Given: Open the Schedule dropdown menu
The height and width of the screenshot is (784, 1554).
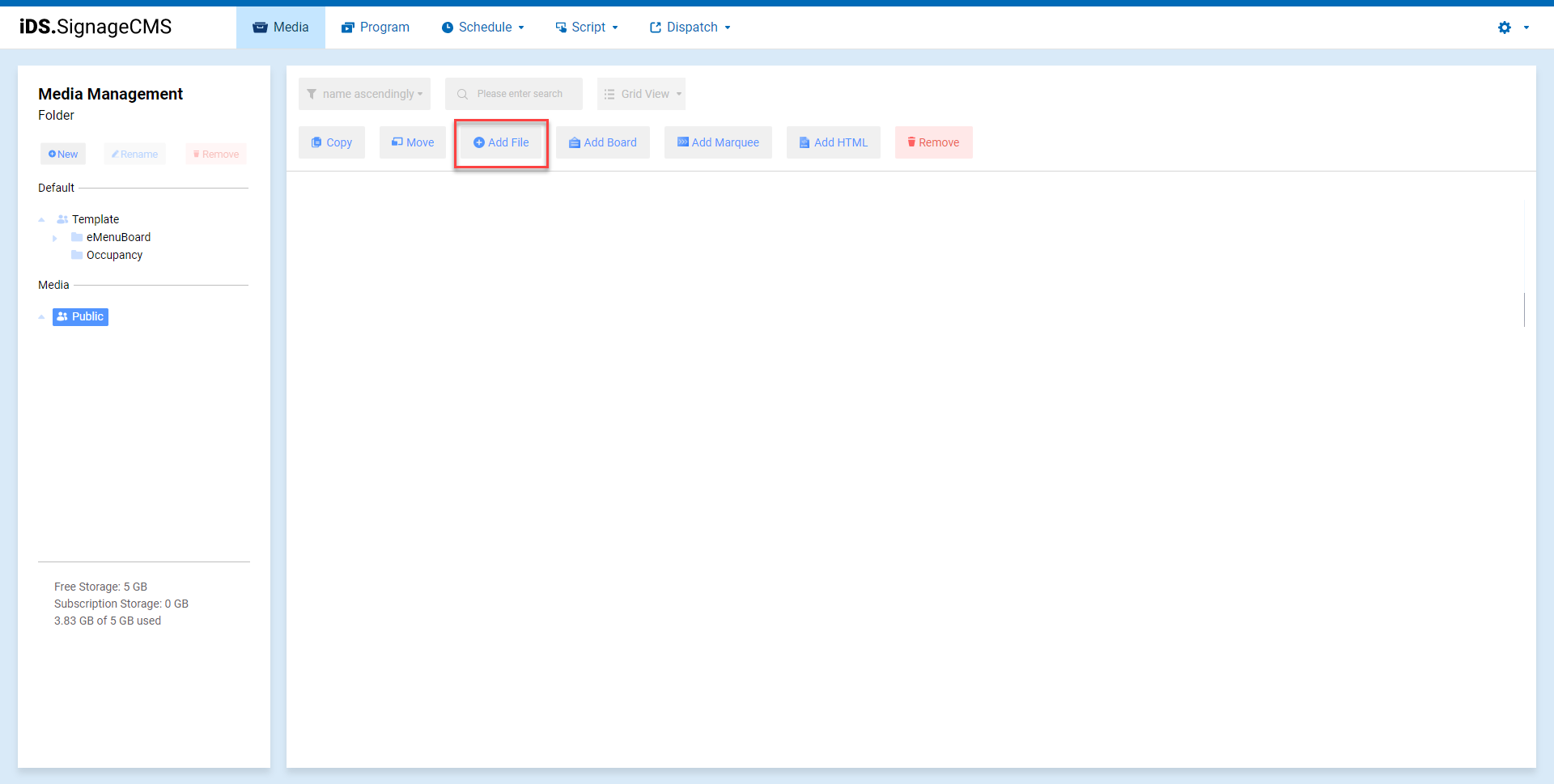Looking at the screenshot, I should coord(482,28).
